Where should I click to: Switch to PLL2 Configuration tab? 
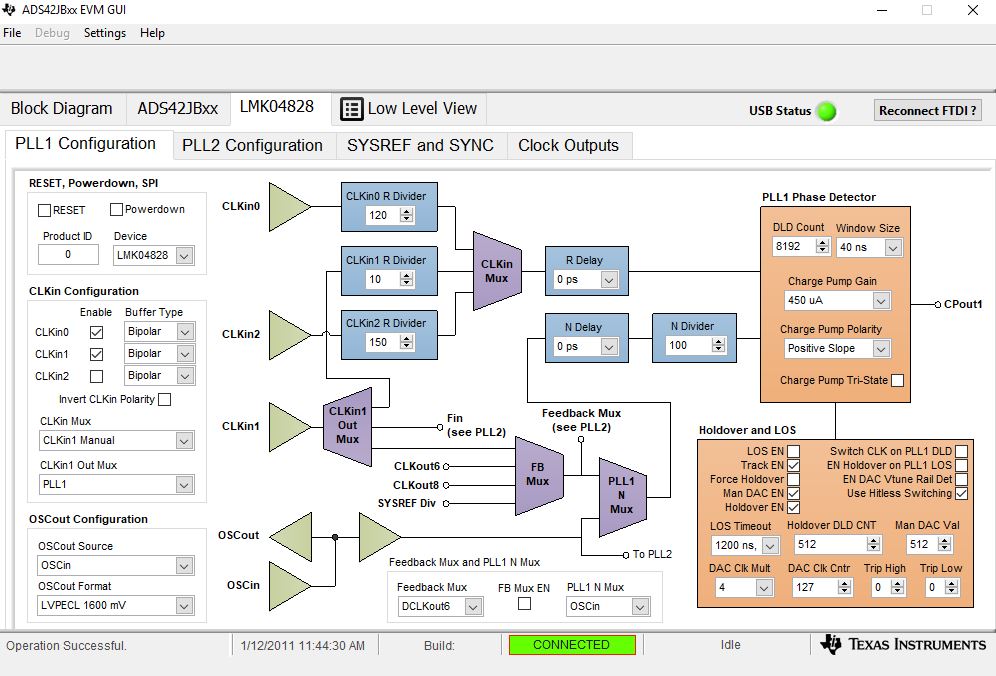click(252, 145)
